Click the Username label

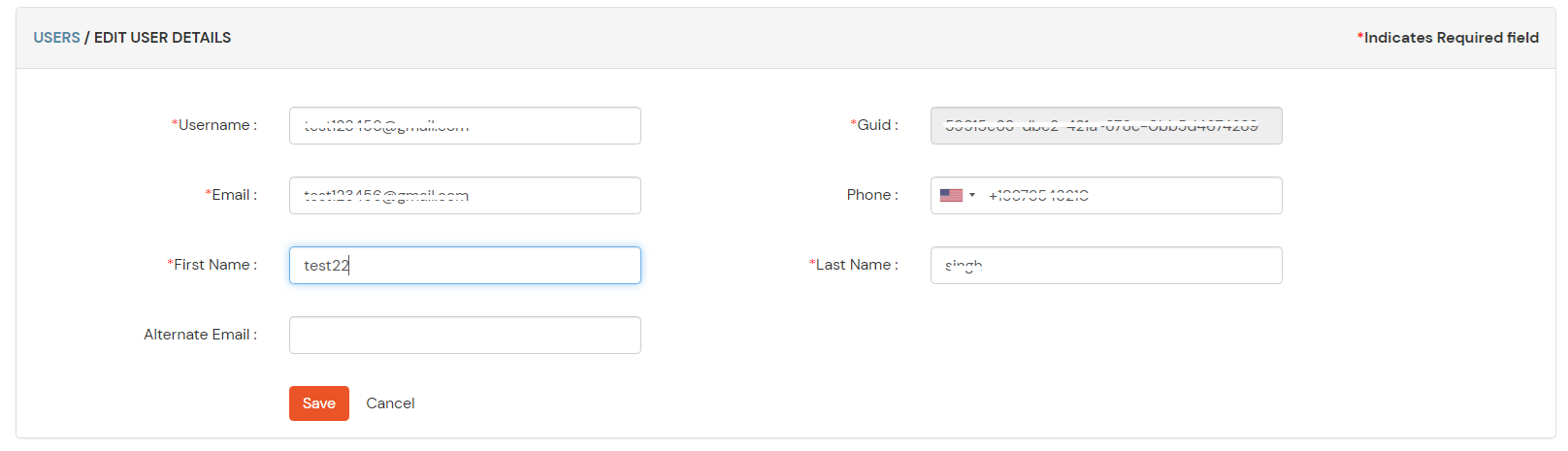point(214,125)
